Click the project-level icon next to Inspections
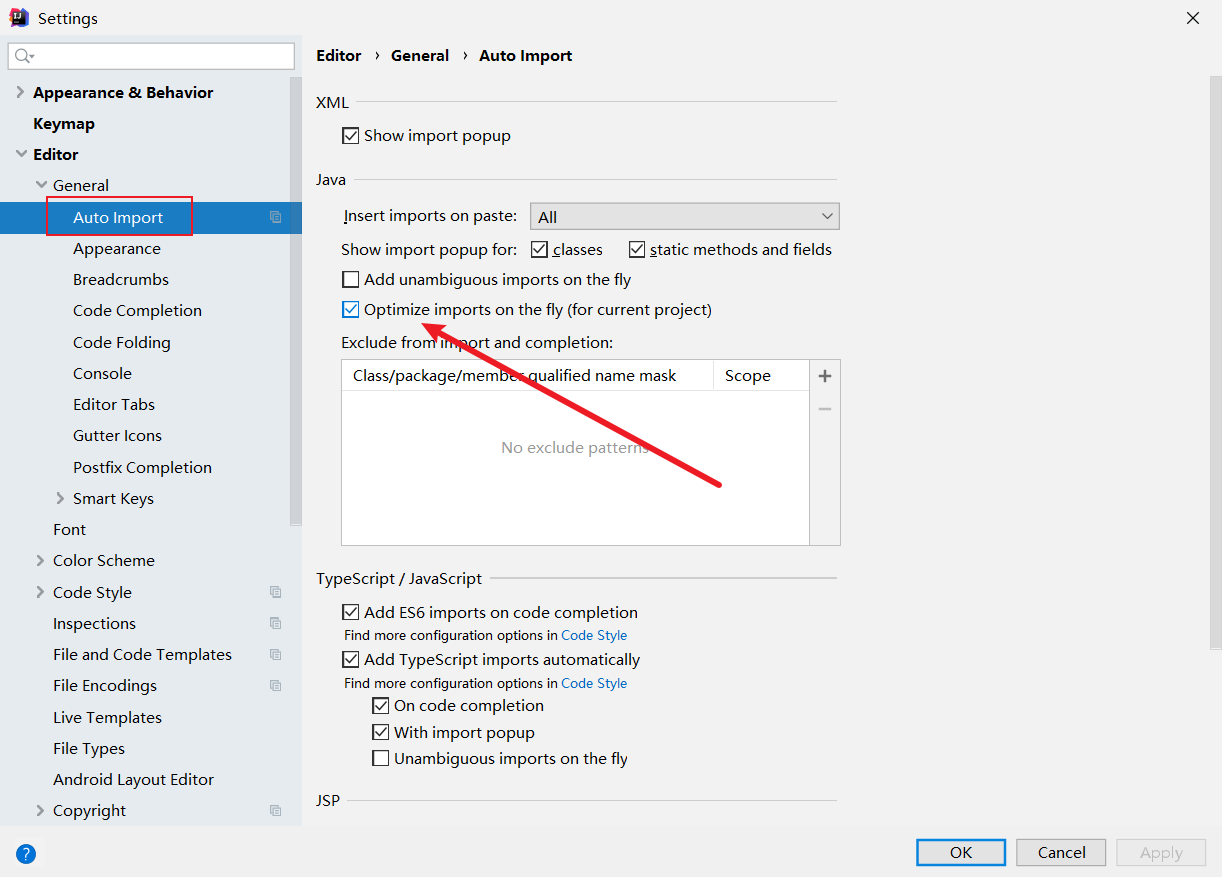Screen dimensions: 1222x877 click(x=276, y=623)
